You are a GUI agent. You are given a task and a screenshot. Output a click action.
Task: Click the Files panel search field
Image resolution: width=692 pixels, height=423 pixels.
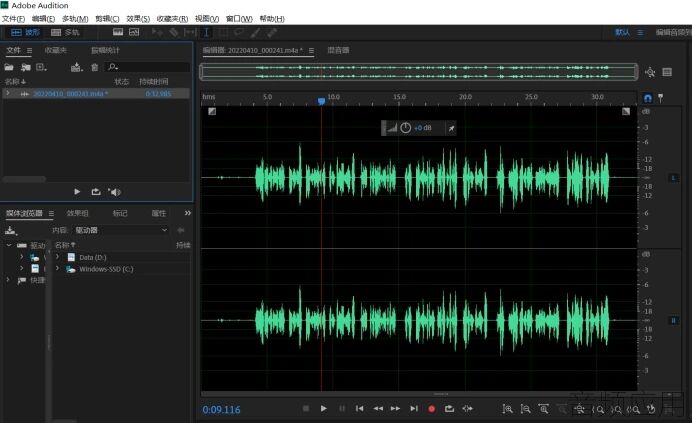[x=148, y=67]
